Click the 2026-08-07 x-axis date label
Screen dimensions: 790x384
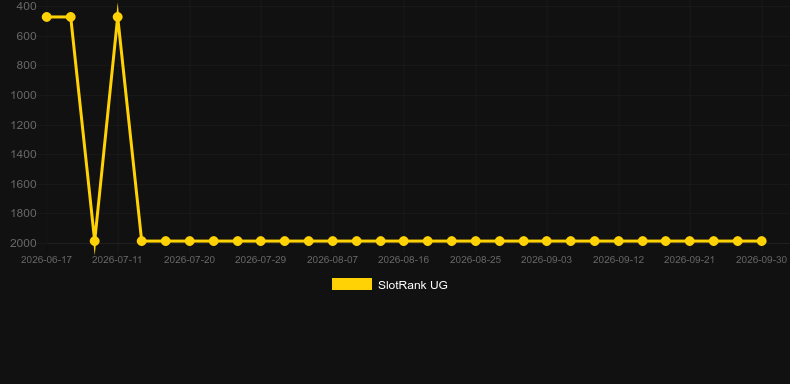333,260
